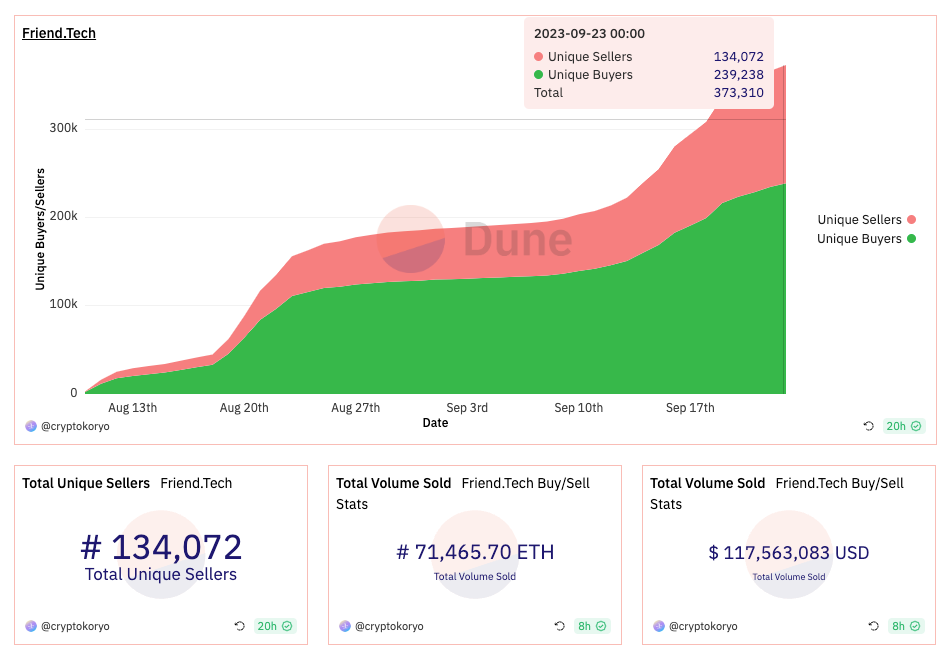The width and height of the screenshot is (950, 664).
Task: Toggle Unique Sellers series in legend
Action: [x=866, y=219]
